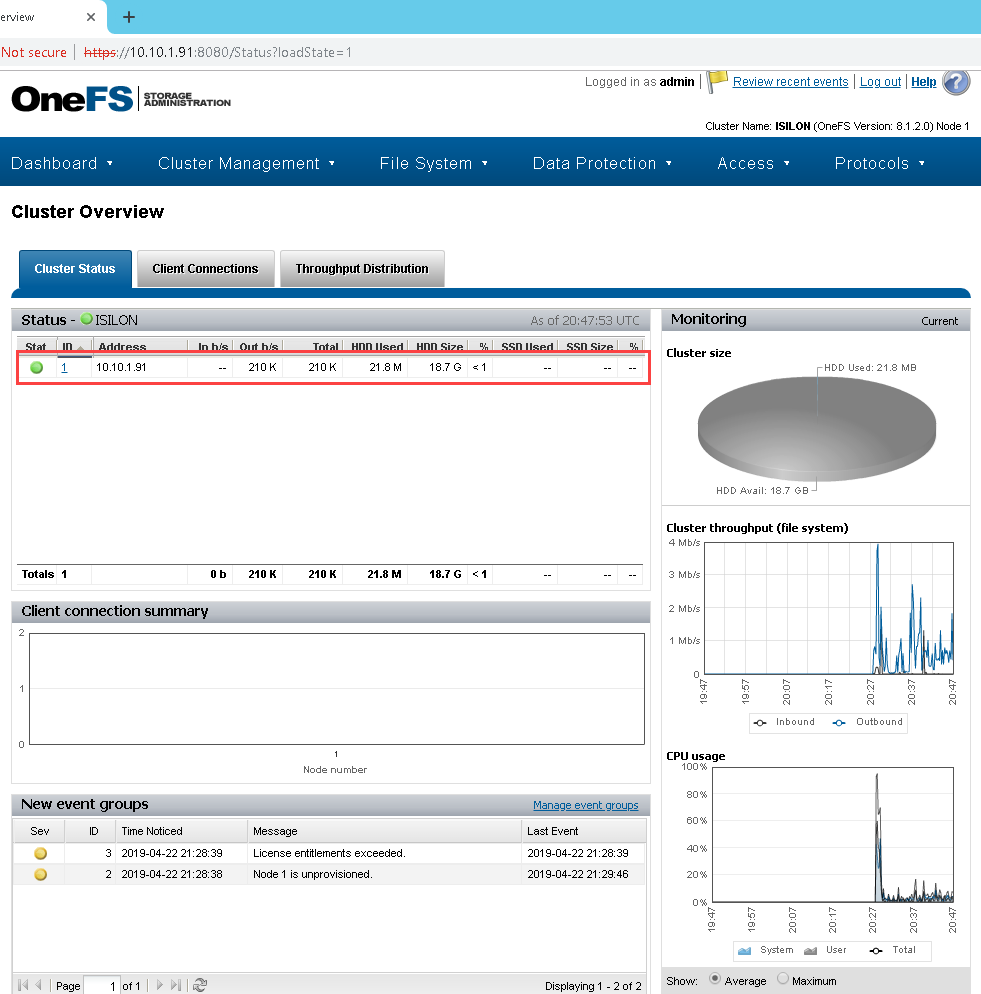This screenshot has width=981, height=994.
Task: Go to first page of event groups
Action: pos(23,985)
